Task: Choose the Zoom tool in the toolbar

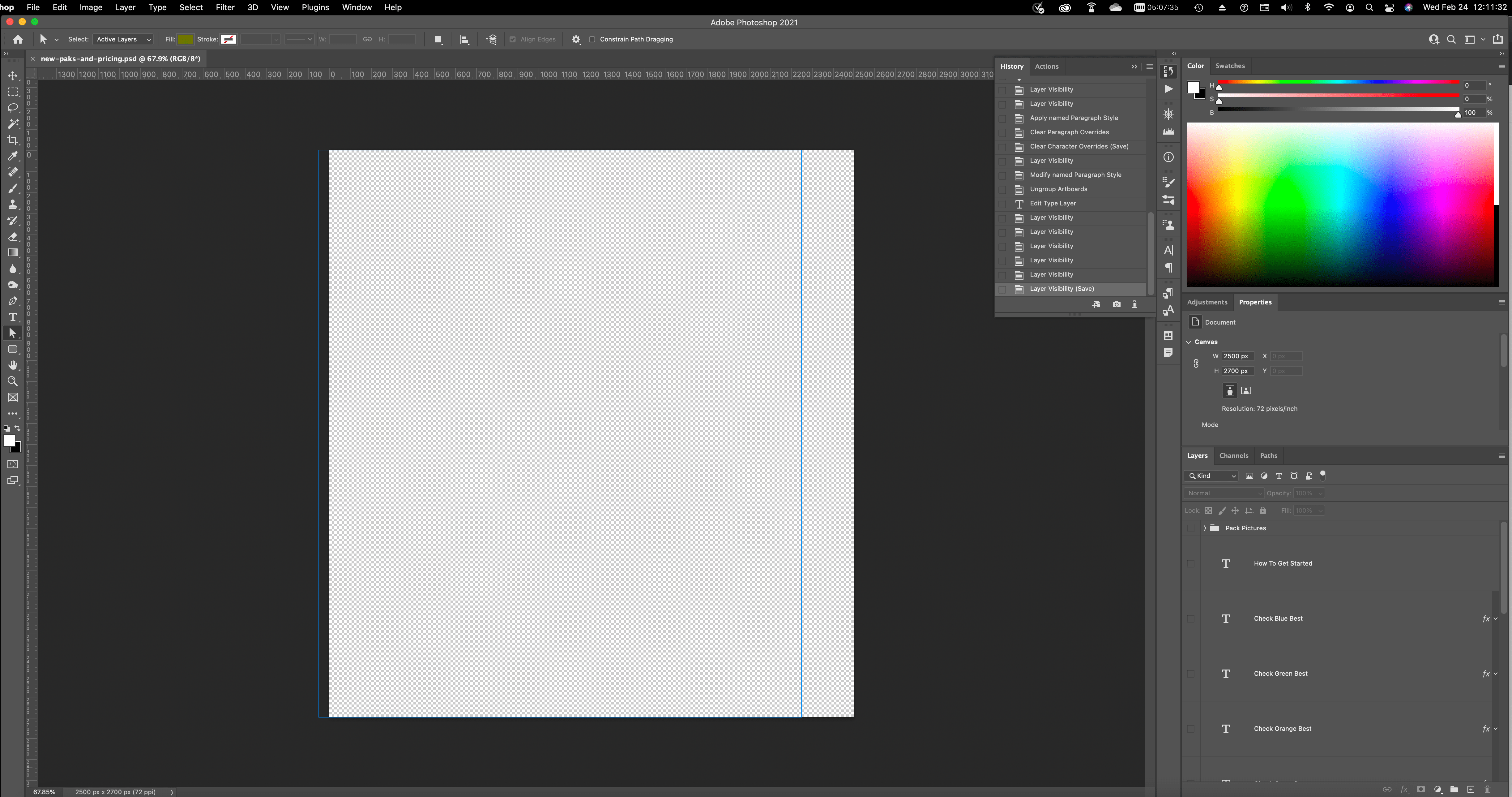Action: (13, 381)
